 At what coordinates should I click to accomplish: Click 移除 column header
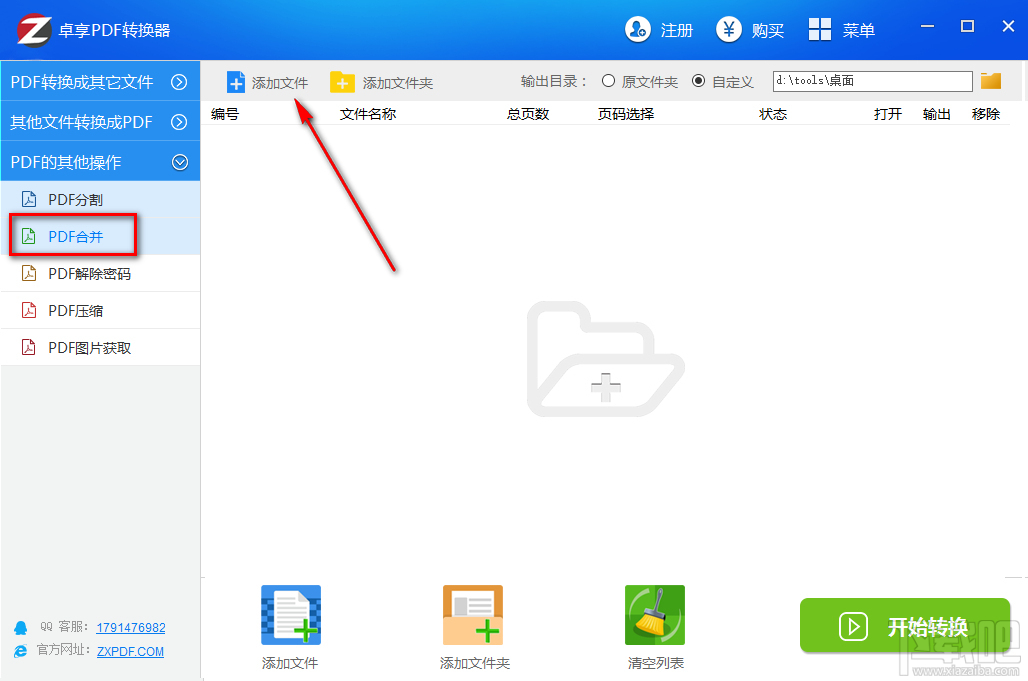986,114
